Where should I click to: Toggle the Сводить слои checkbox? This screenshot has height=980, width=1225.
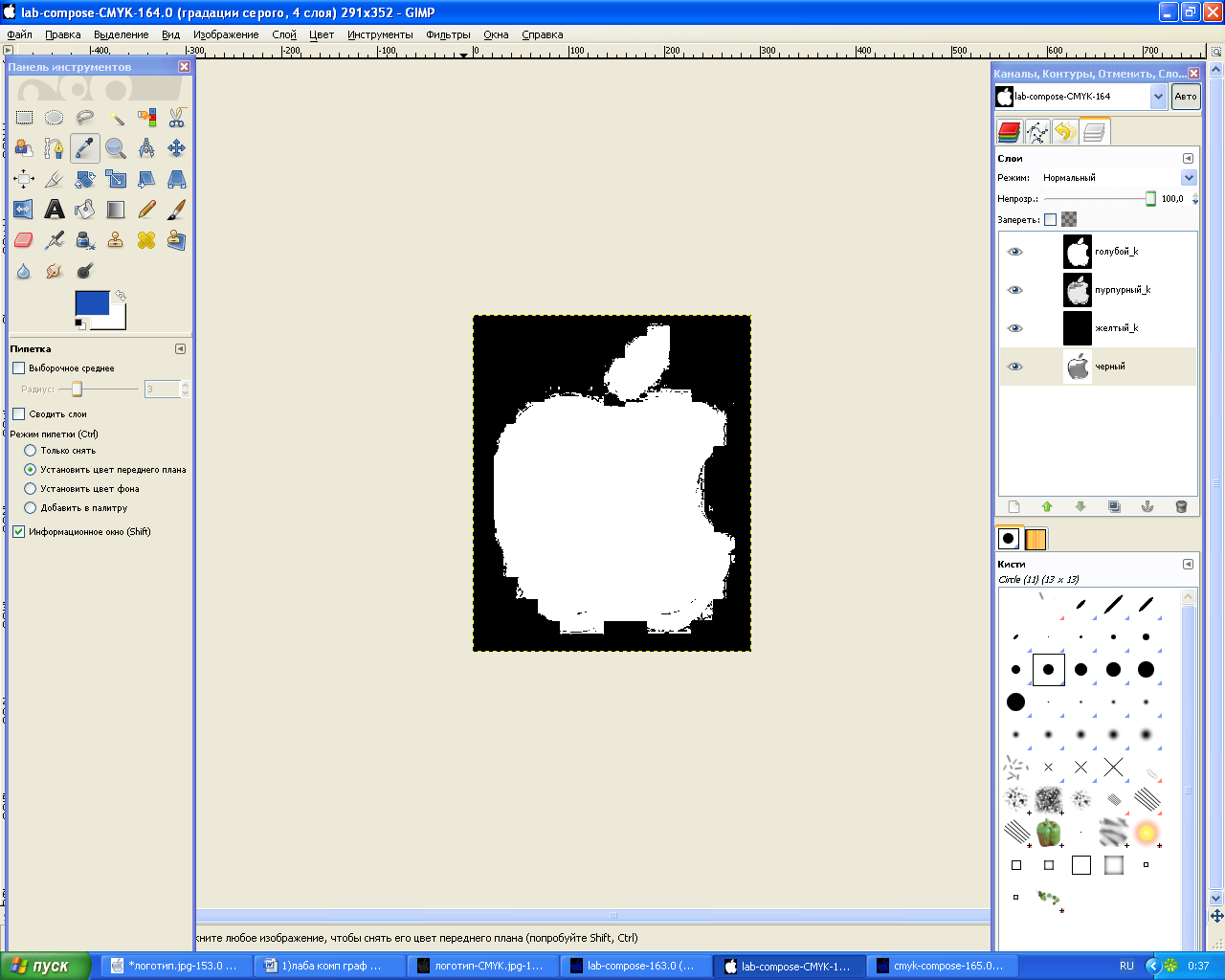click(x=18, y=413)
